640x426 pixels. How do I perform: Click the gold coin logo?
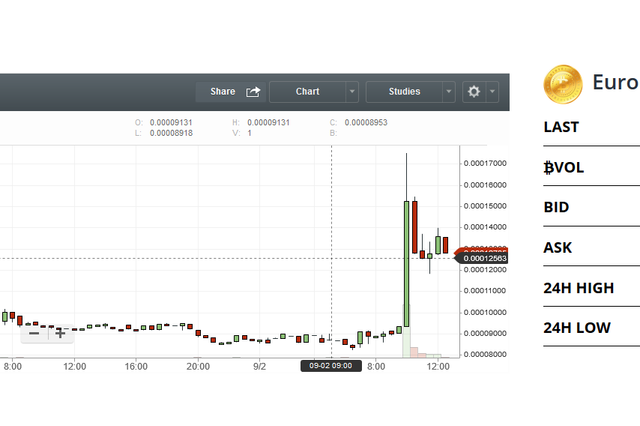(563, 84)
